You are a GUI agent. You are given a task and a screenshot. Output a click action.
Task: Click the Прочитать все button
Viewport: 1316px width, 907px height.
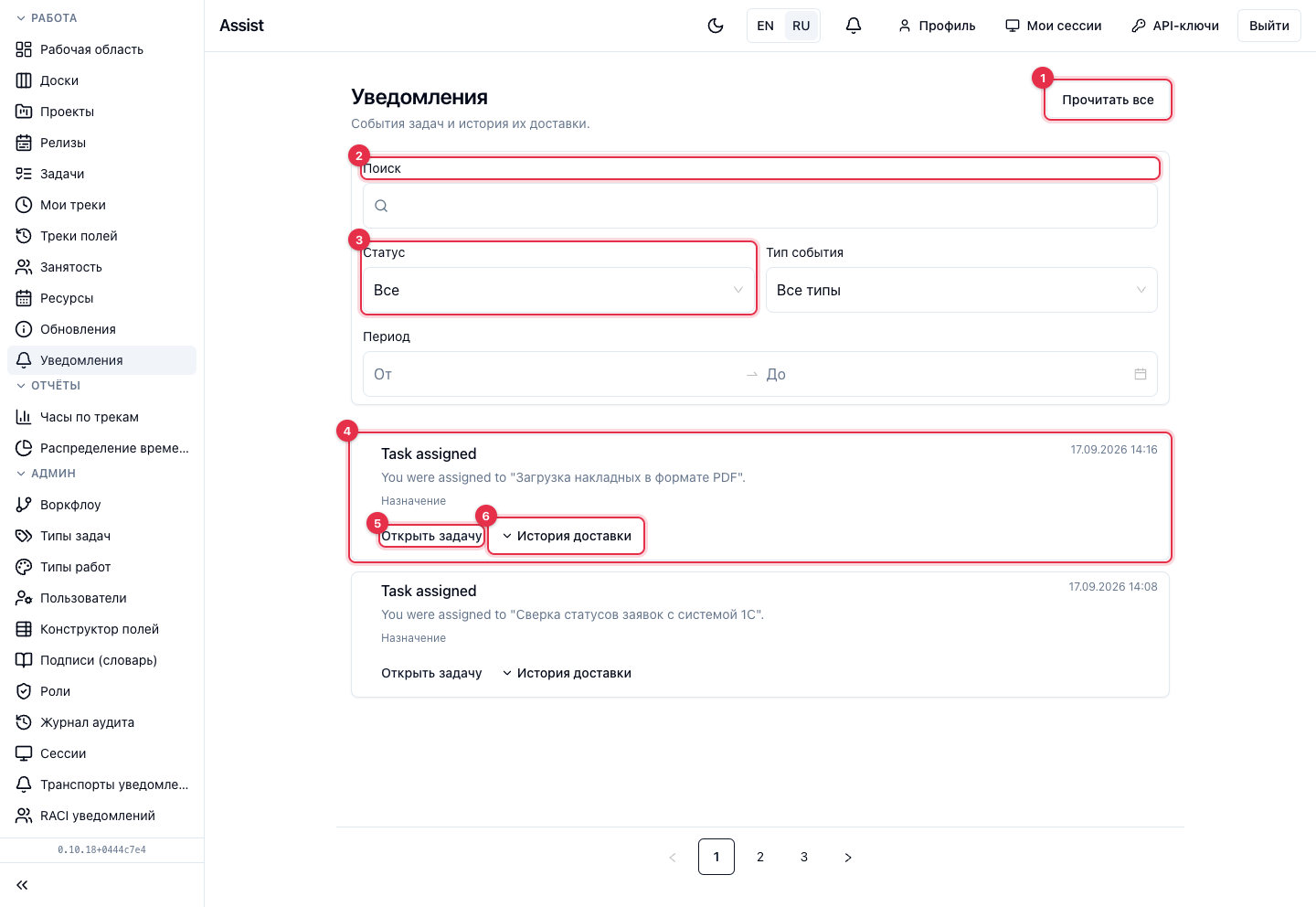tap(1108, 100)
